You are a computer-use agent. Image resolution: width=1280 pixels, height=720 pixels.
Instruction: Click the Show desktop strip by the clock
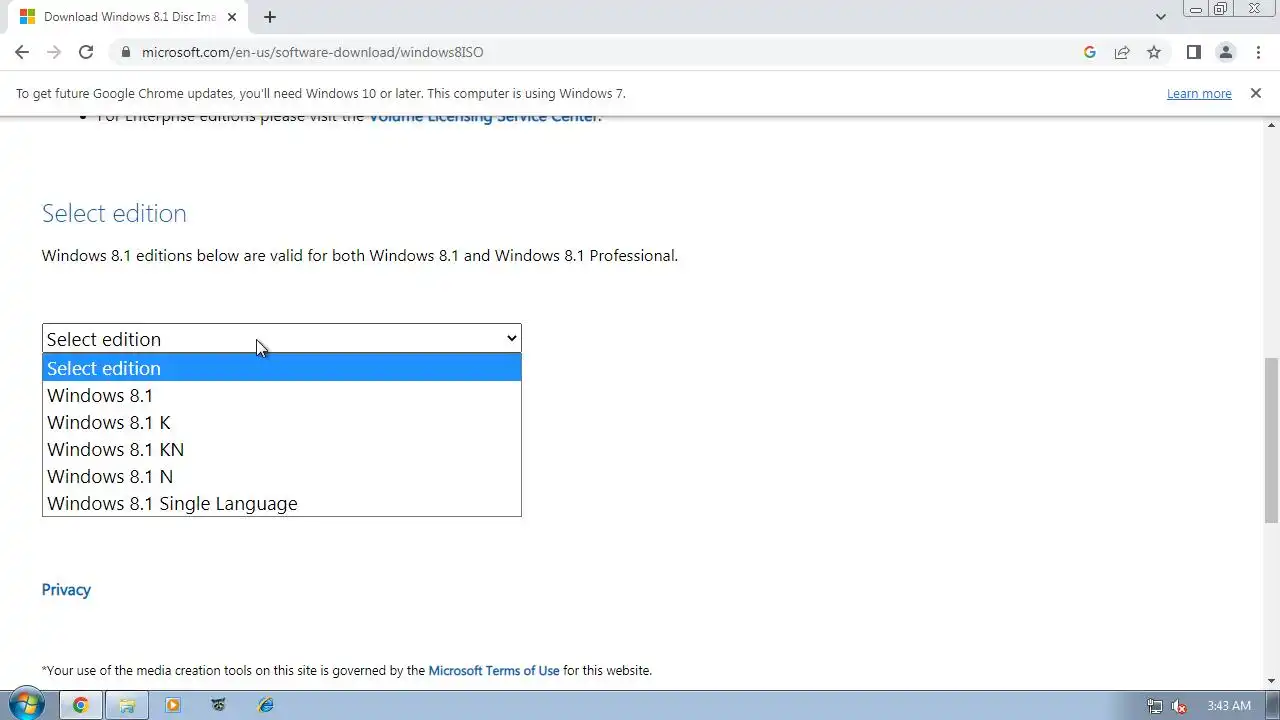(x=1273, y=705)
